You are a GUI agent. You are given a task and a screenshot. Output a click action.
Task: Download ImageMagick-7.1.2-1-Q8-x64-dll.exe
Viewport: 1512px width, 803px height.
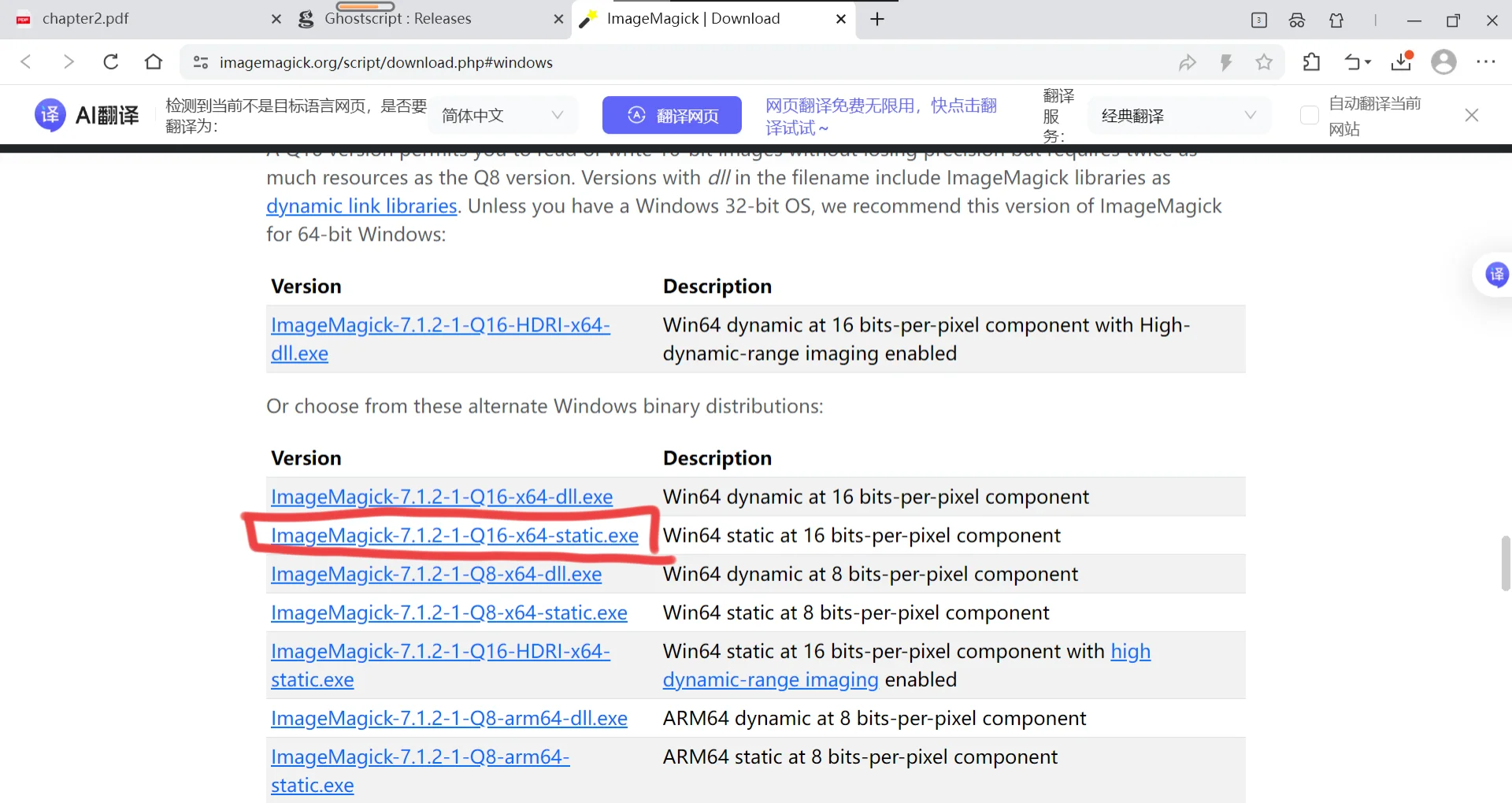(436, 574)
